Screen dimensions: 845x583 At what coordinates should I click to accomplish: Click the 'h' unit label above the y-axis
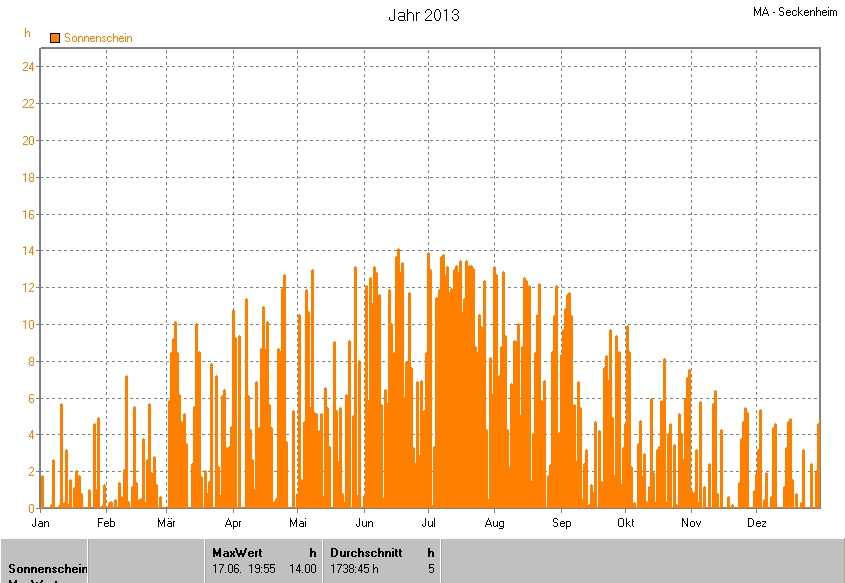pyautogui.click(x=28, y=33)
